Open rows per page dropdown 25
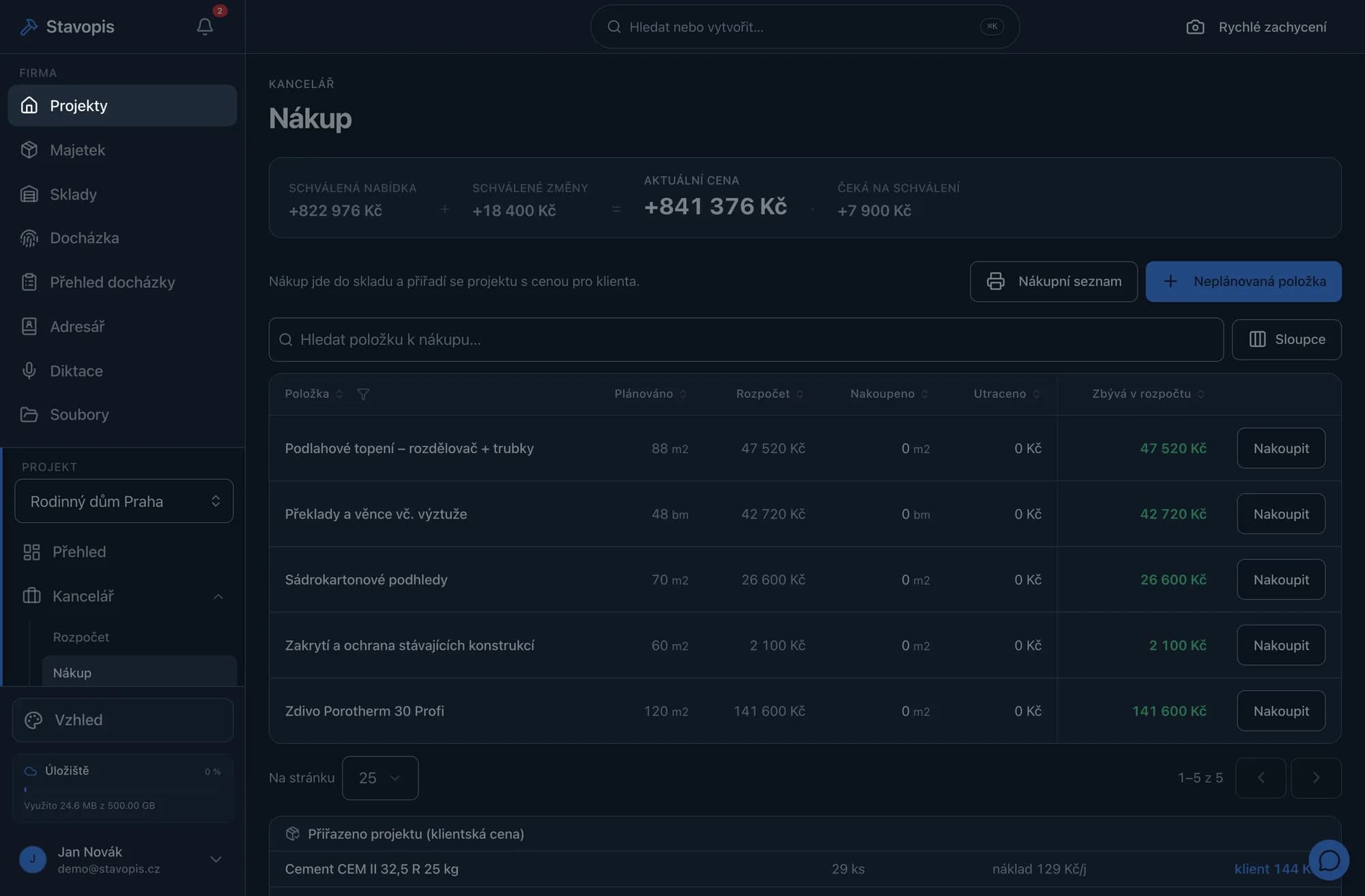The image size is (1365, 896). tap(380, 778)
